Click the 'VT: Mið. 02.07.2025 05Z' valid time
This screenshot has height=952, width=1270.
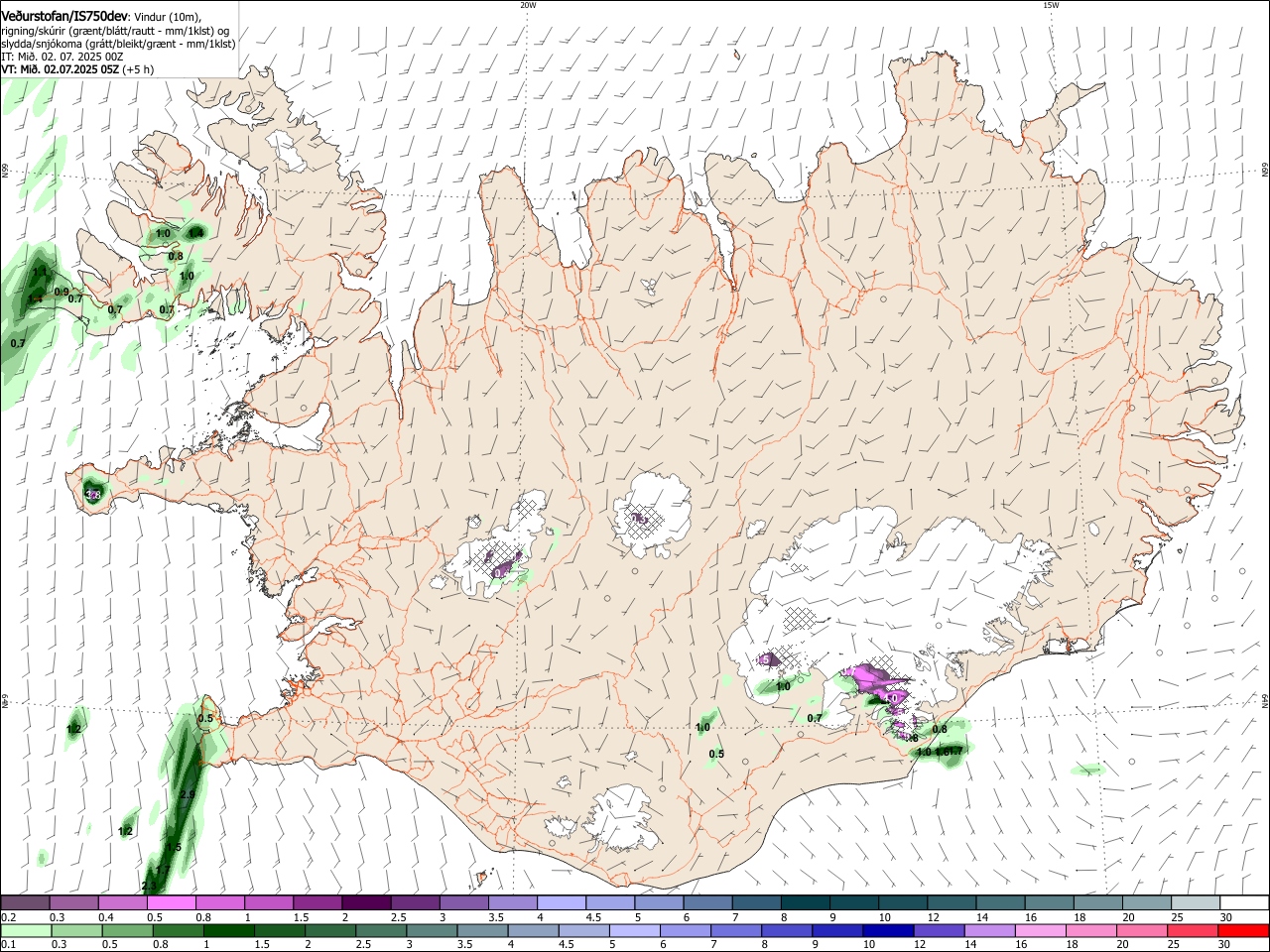tap(62, 69)
